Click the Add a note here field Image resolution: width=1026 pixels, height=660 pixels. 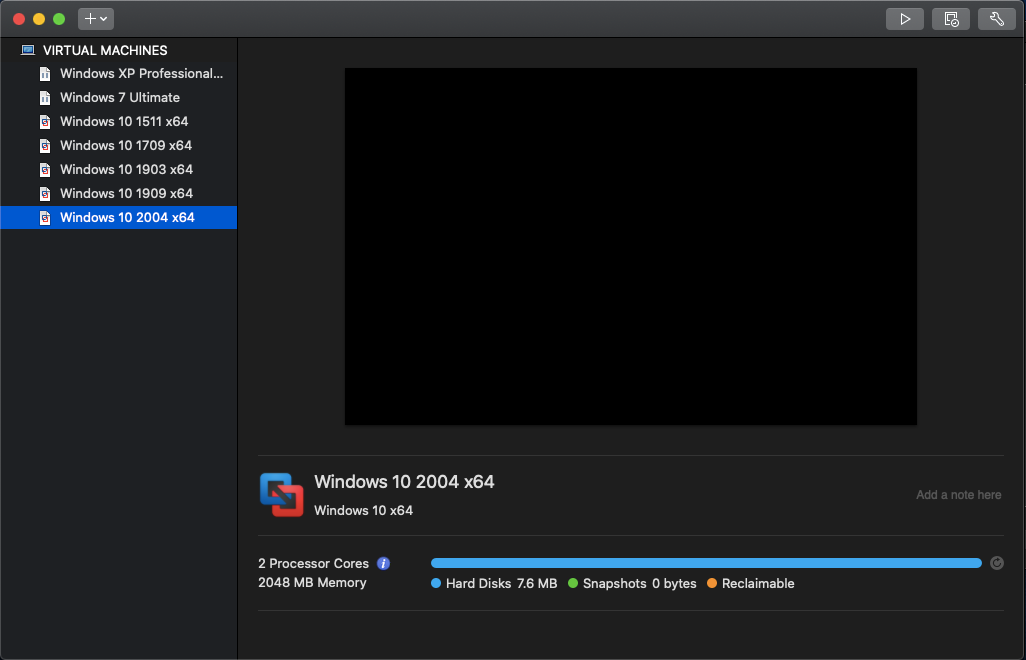click(958, 495)
